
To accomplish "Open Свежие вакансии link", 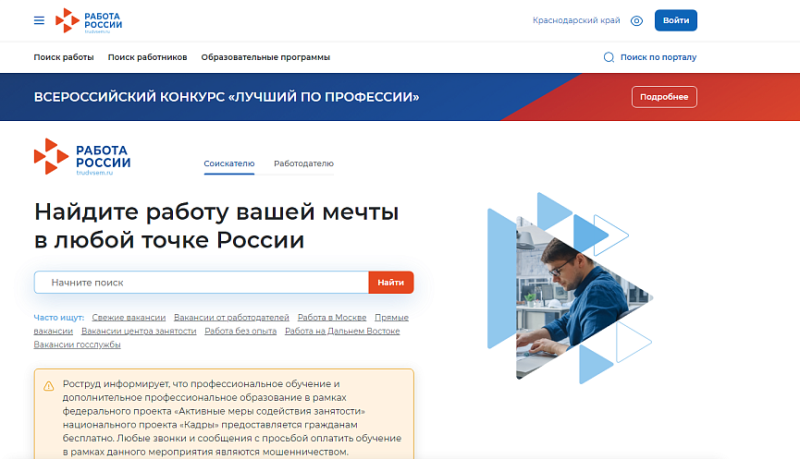I will click(x=129, y=318).
